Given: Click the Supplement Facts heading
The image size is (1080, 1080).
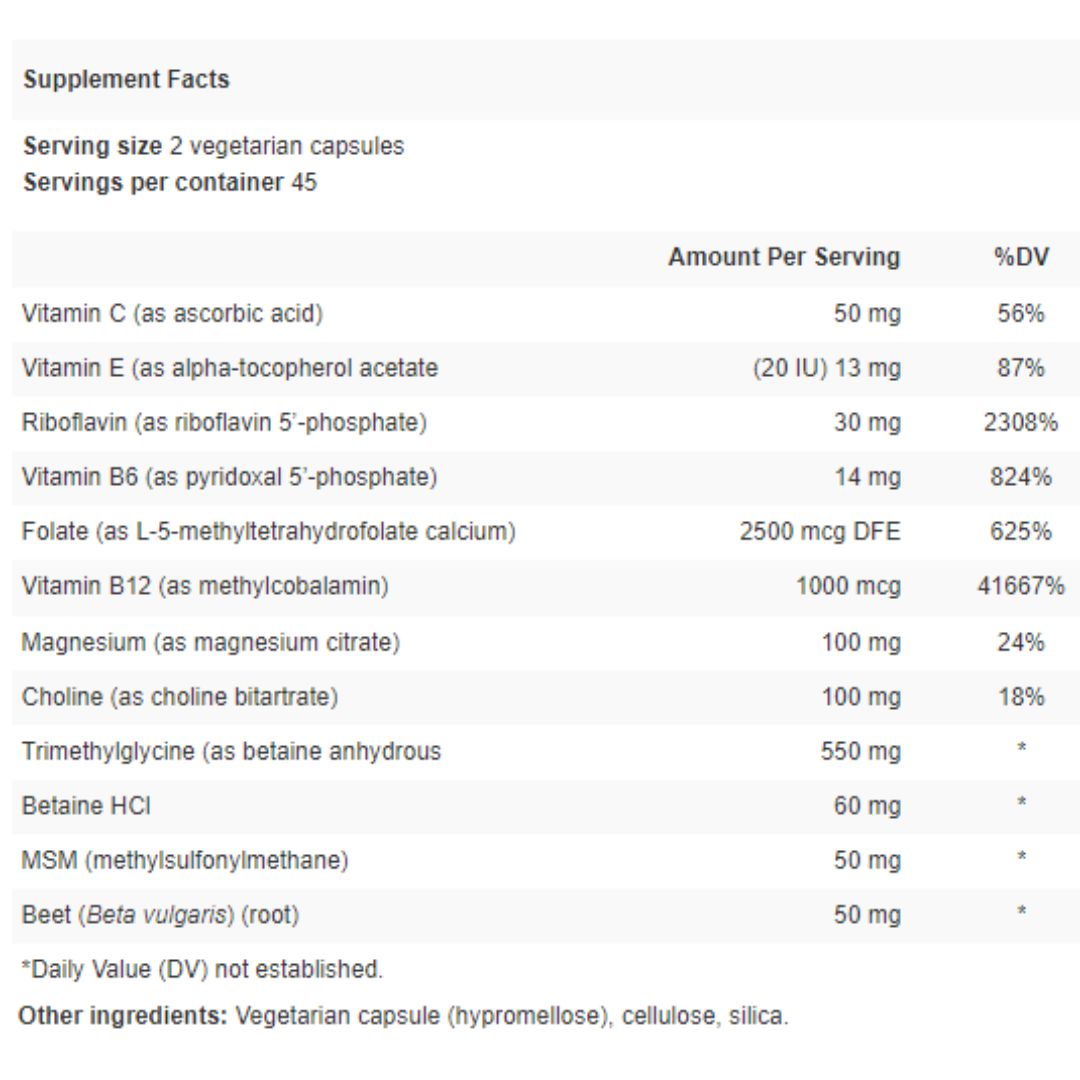Looking at the screenshot, I should tap(126, 80).
